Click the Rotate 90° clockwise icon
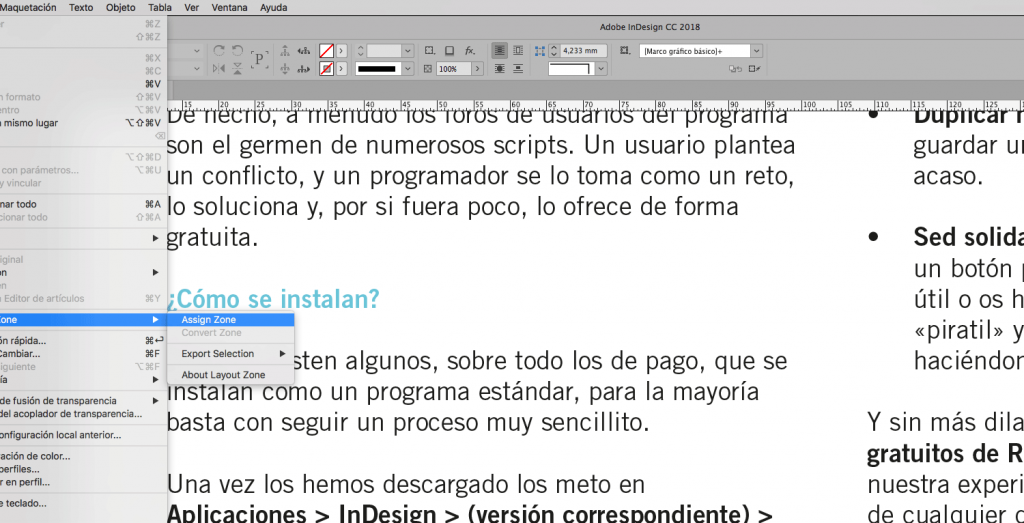Screen dimensions: 1024x523 point(219,50)
